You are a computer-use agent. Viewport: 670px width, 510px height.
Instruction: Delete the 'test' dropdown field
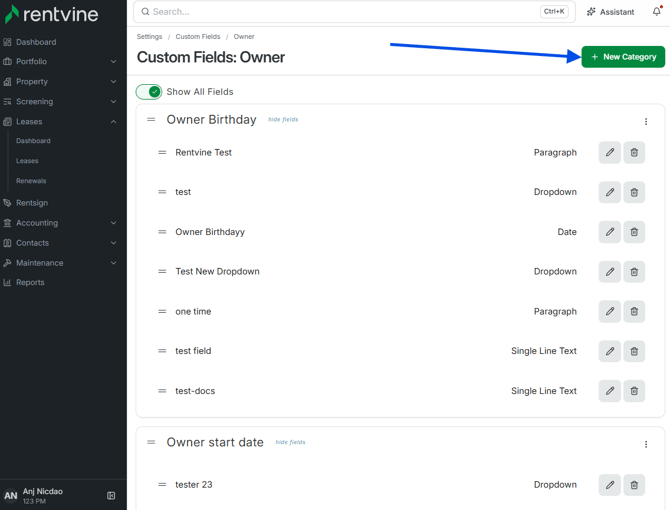(634, 192)
